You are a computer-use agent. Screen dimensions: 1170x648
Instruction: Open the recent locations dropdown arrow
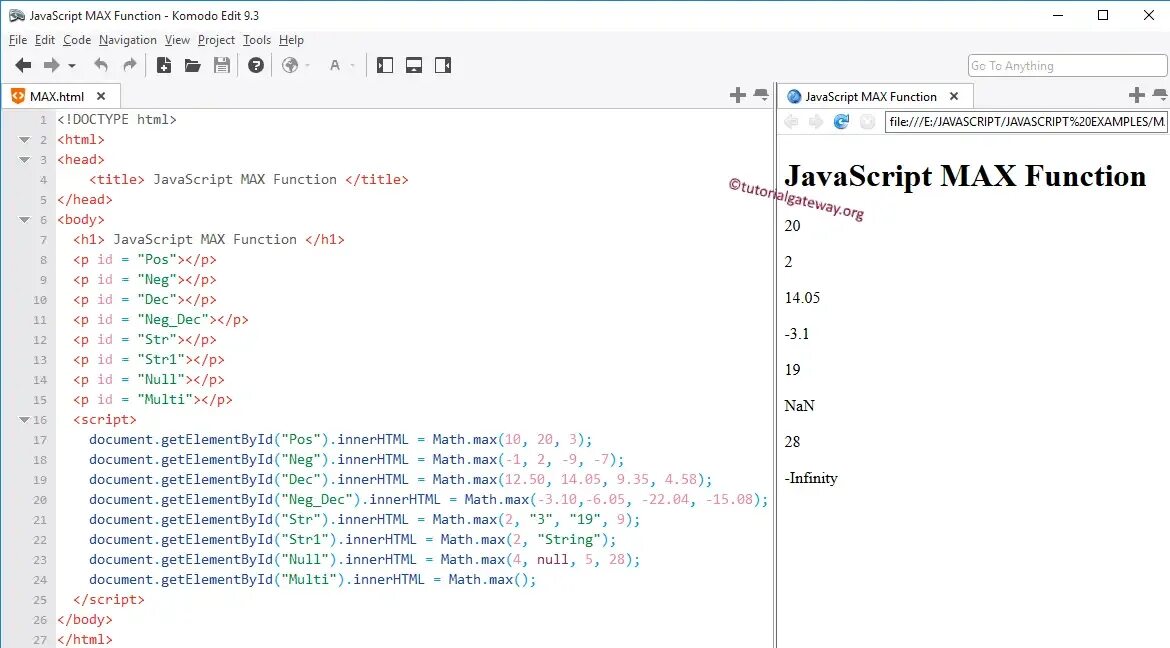[72, 66]
